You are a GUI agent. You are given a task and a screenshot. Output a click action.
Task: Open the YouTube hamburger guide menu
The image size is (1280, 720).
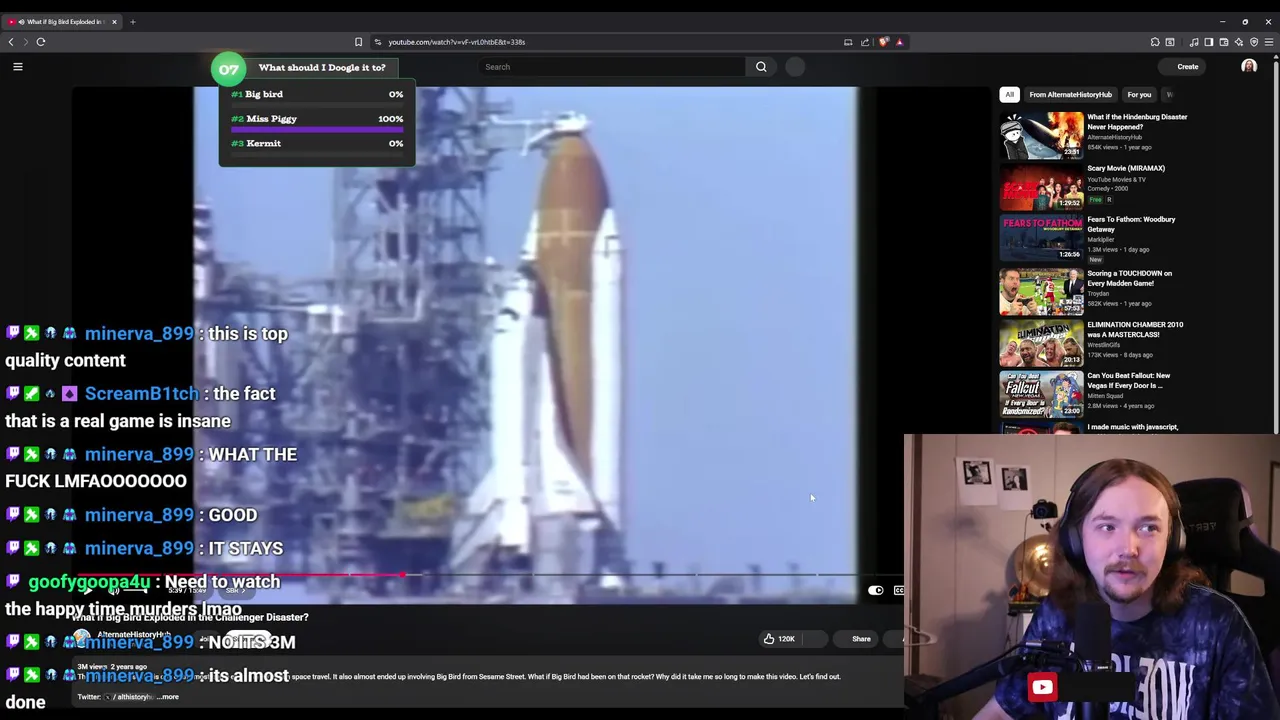[17, 67]
